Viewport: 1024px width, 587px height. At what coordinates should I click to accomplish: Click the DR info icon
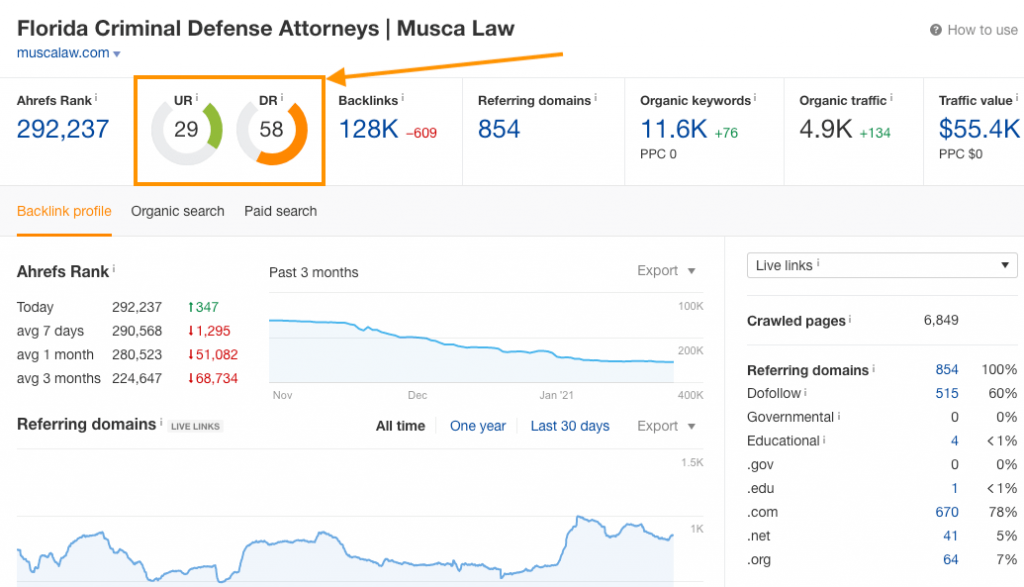coord(281,98)
